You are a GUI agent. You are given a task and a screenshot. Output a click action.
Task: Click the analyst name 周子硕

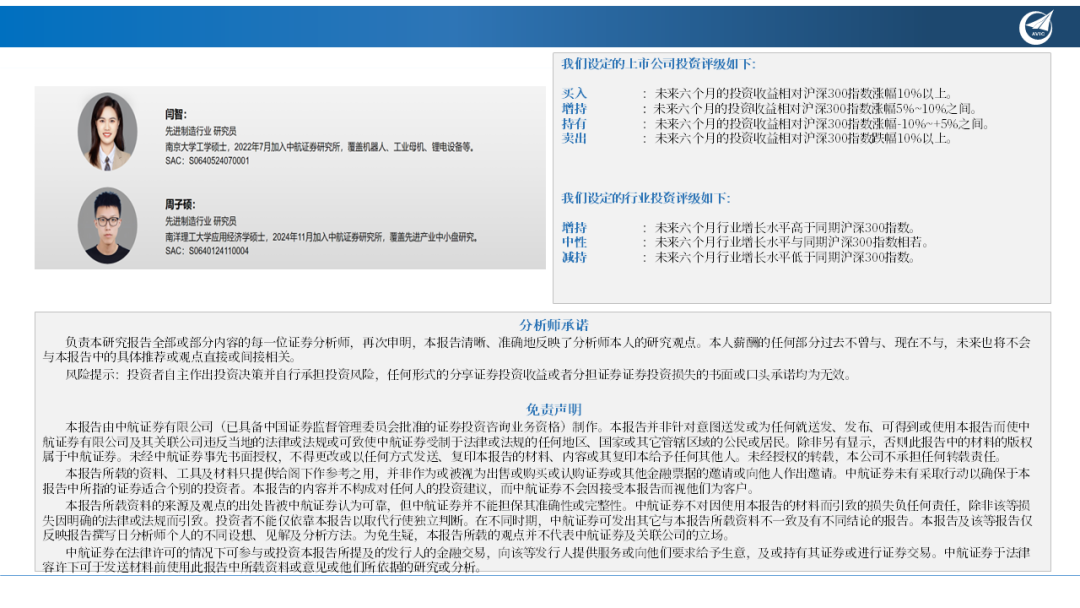(x=180, y=205)
